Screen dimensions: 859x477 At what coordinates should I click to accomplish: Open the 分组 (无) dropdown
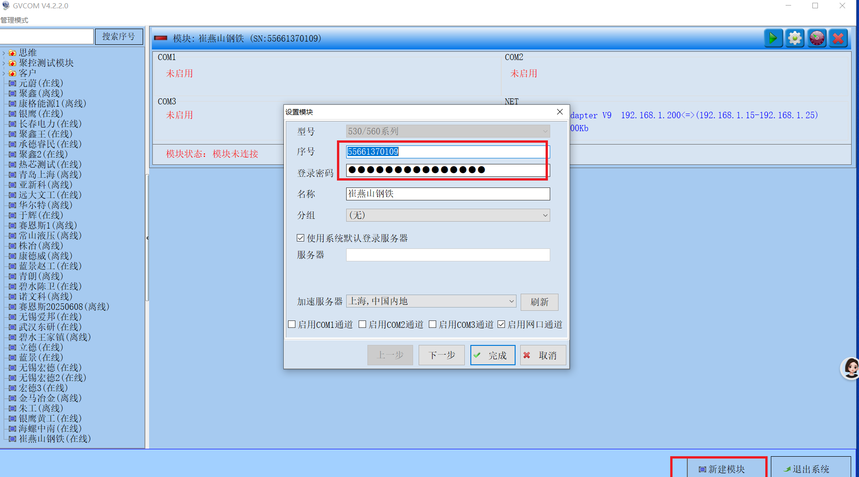[x=448, y=215]
